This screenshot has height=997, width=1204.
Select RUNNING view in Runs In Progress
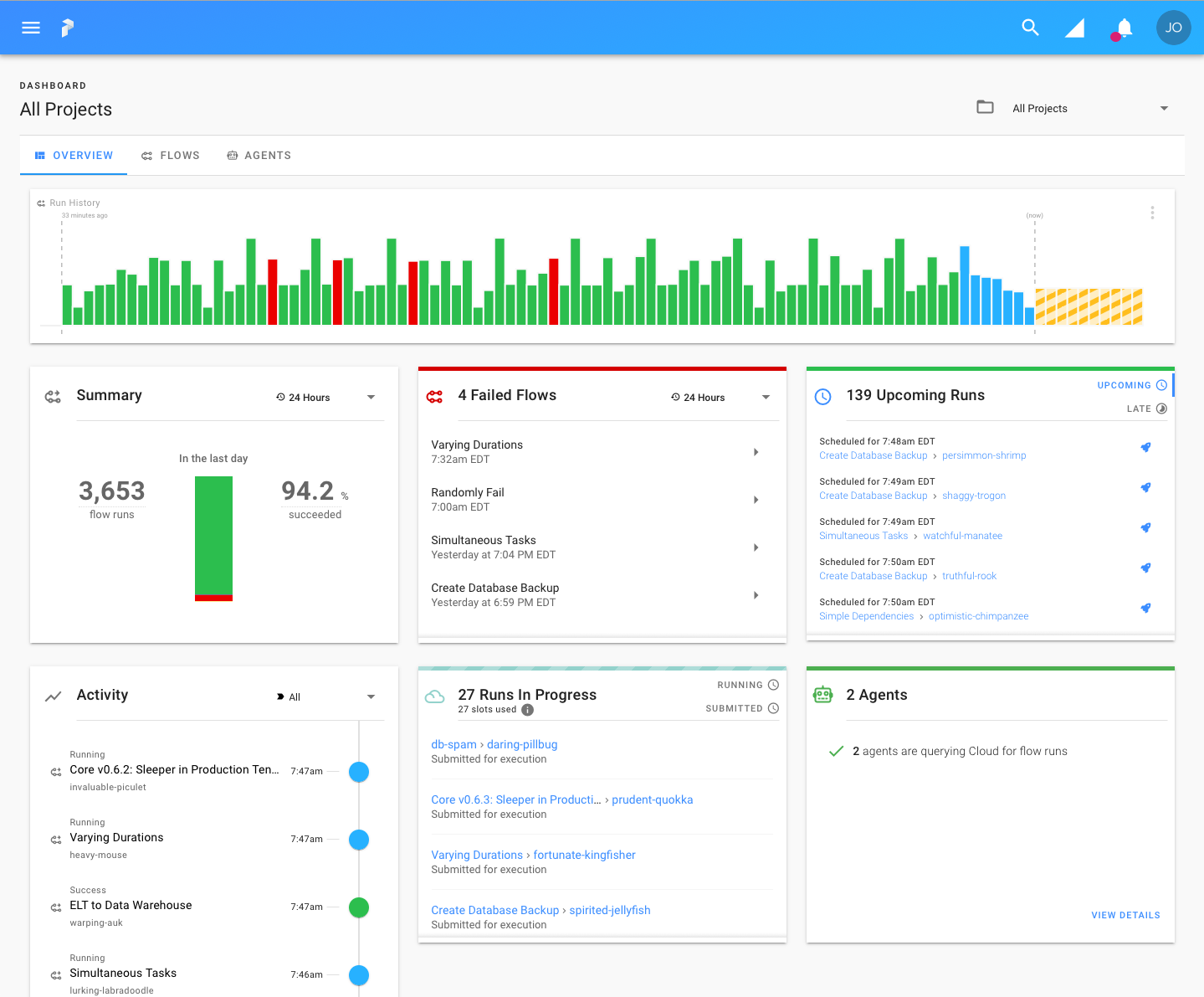748,685
